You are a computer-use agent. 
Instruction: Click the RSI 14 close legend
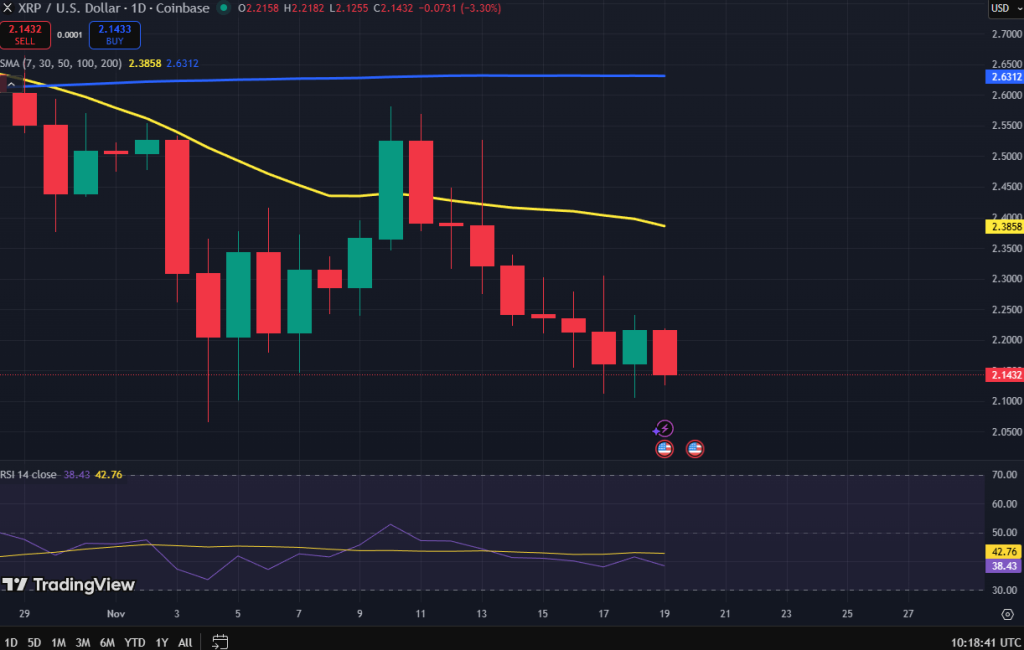pyautogui.click(x=28, y=474)
